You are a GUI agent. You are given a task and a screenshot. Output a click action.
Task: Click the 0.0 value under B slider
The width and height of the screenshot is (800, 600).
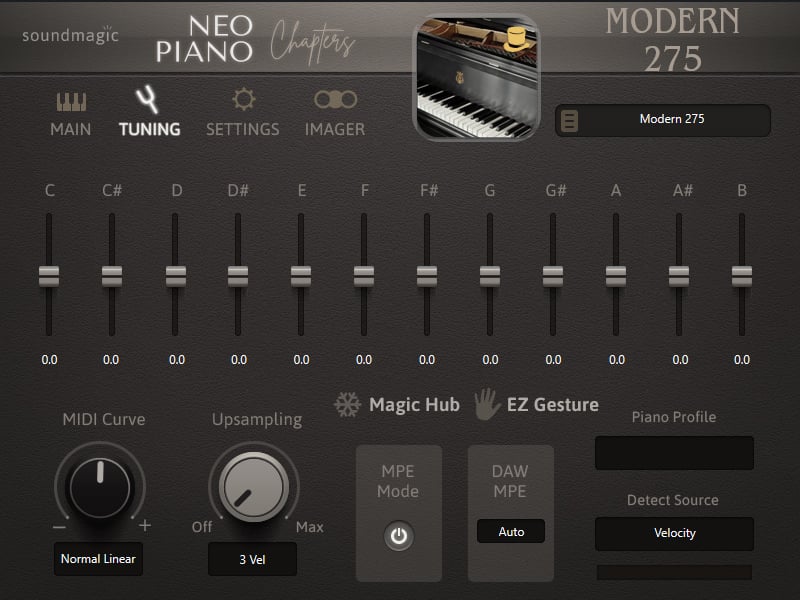(742, 360)
